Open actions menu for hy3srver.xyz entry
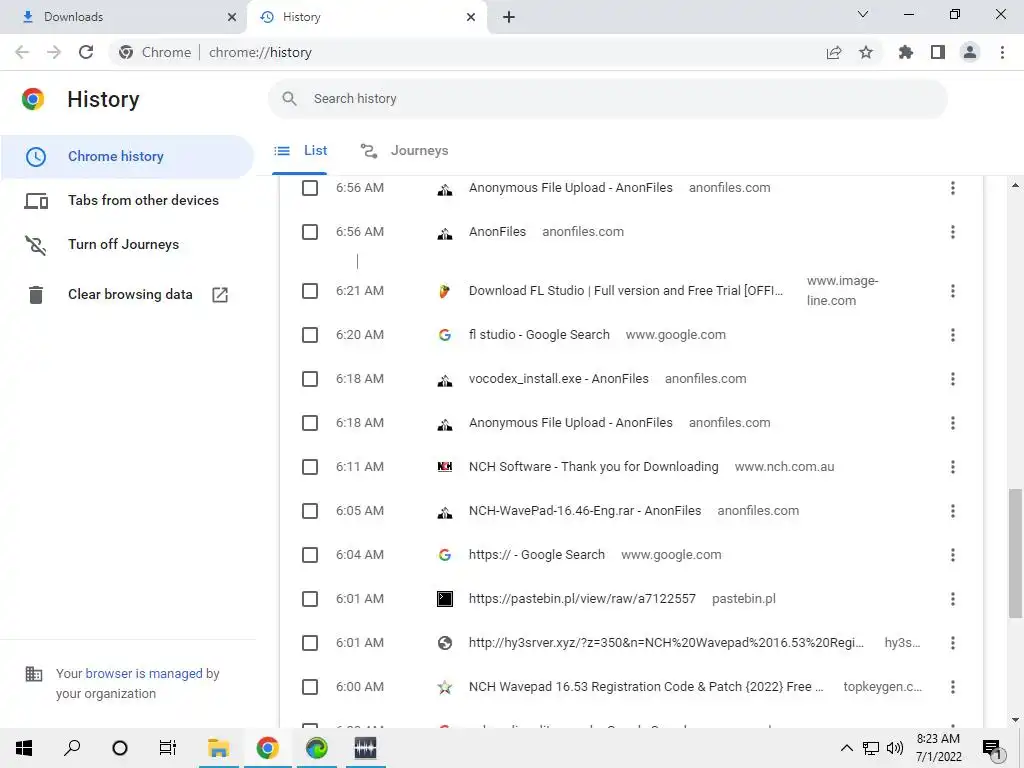 click(953, 643)
